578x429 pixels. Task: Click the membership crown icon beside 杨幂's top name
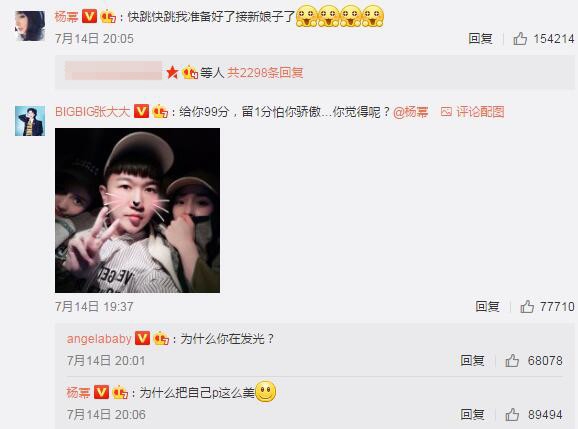[x=108, y=17]
